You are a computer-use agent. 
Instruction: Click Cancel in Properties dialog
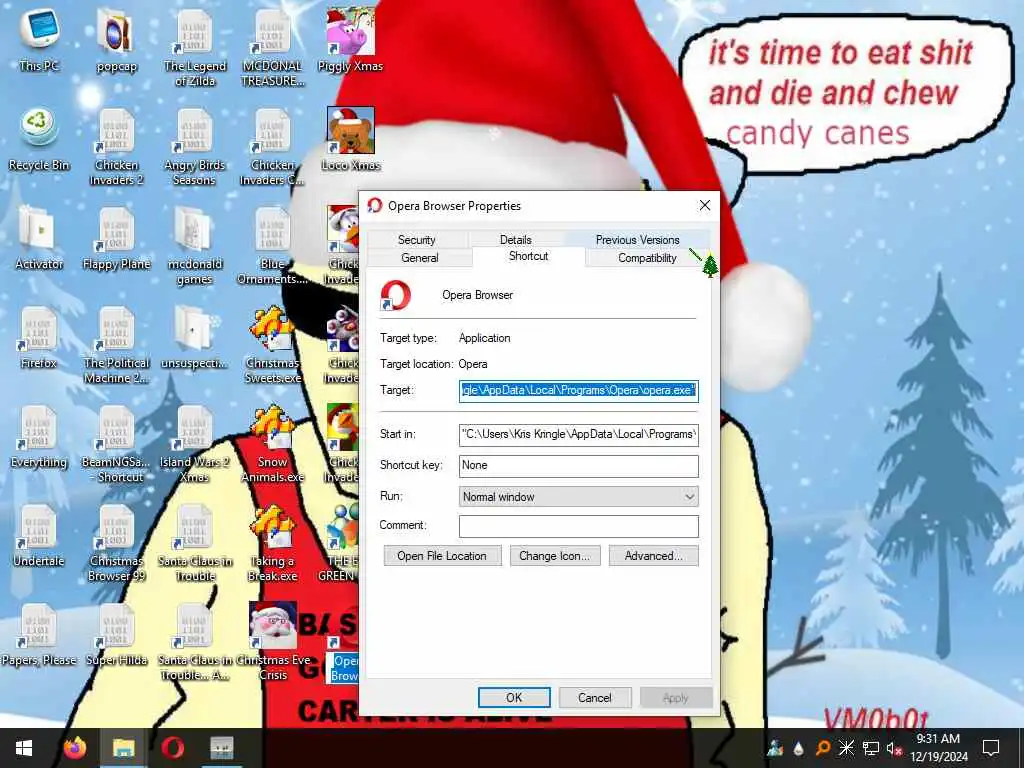click(x=594, y=697)
